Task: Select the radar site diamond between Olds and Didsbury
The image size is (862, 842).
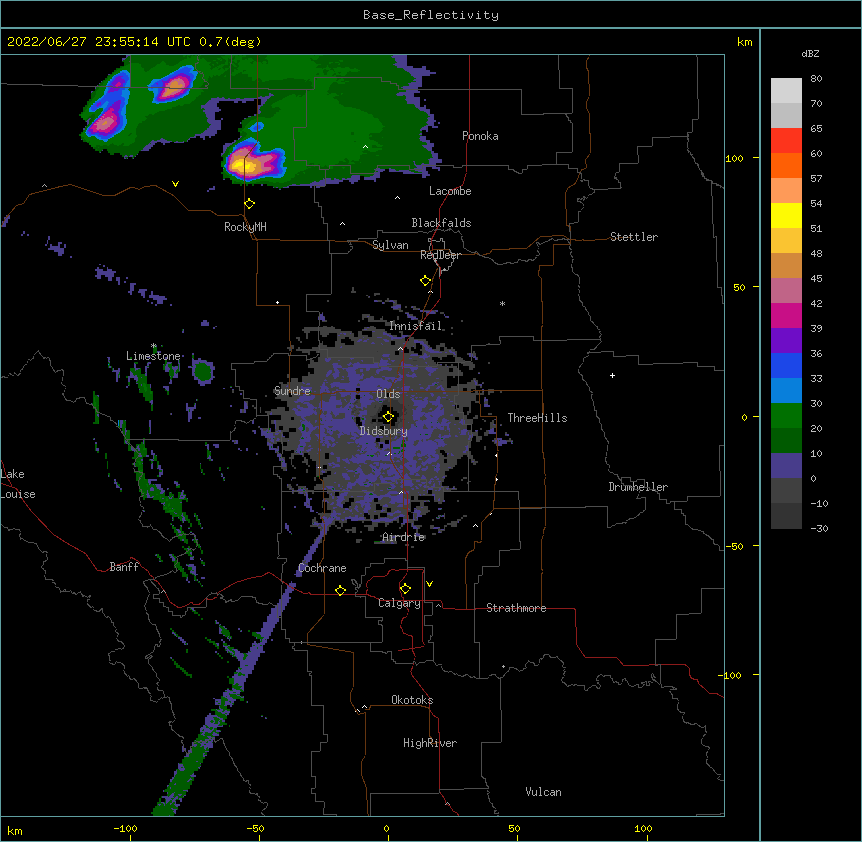Action: coord(389,417)
